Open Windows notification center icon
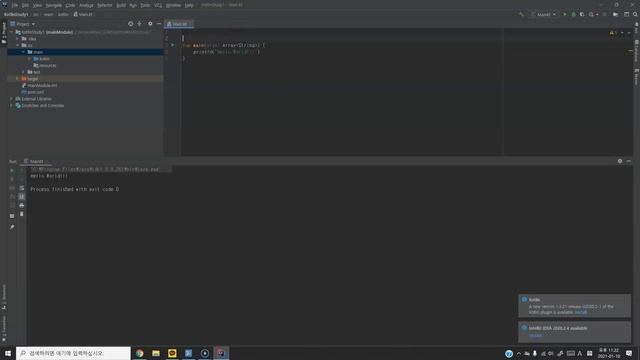 point(629,353)
